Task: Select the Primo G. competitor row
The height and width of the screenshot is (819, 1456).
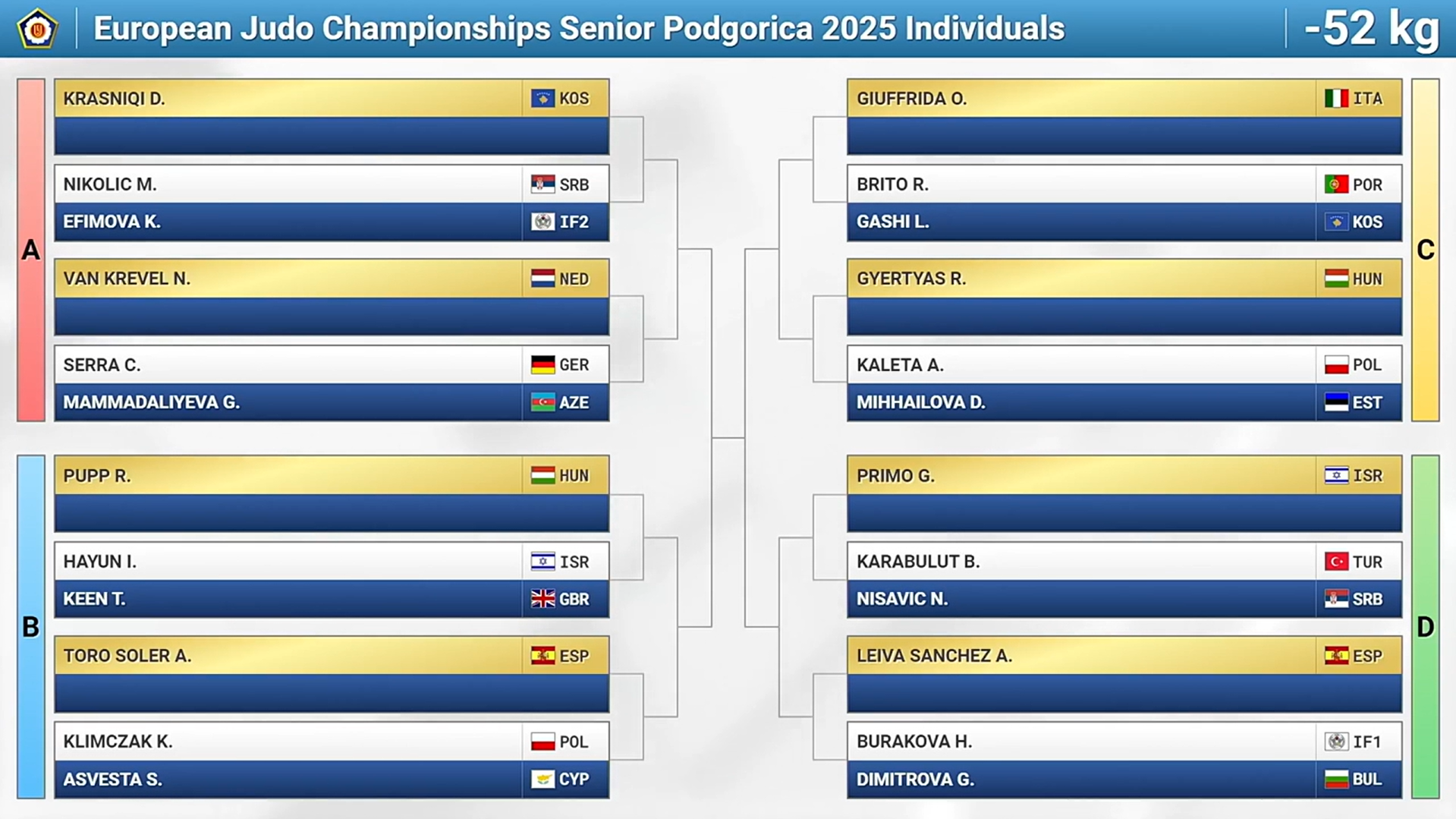Action: tap(1124, 476)
